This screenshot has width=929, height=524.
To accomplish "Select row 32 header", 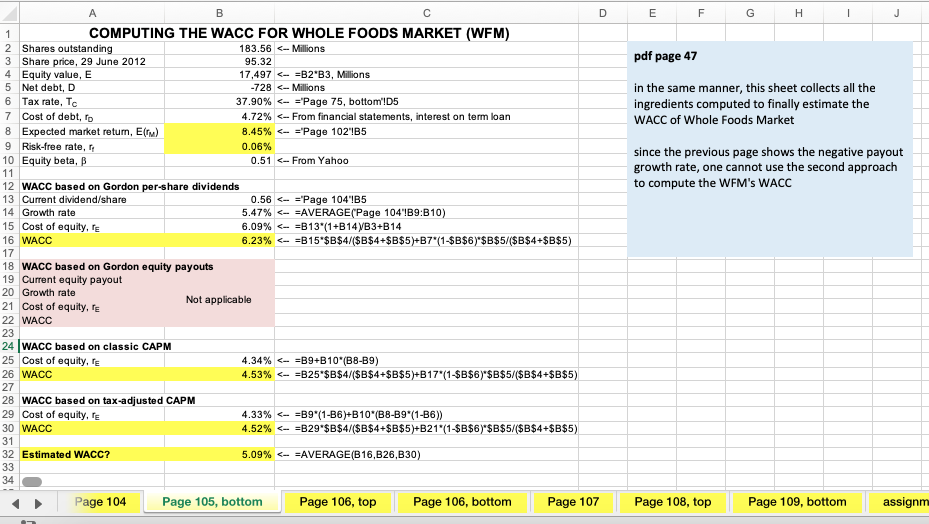I will [x=8, y=454].
